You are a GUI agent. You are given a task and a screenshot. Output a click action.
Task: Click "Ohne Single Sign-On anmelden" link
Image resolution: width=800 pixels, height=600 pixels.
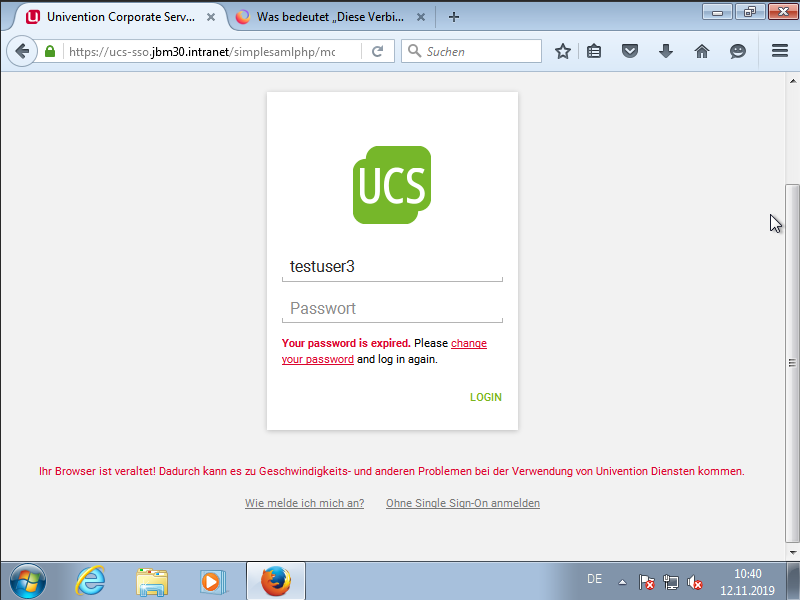click(x=462, y=503)
